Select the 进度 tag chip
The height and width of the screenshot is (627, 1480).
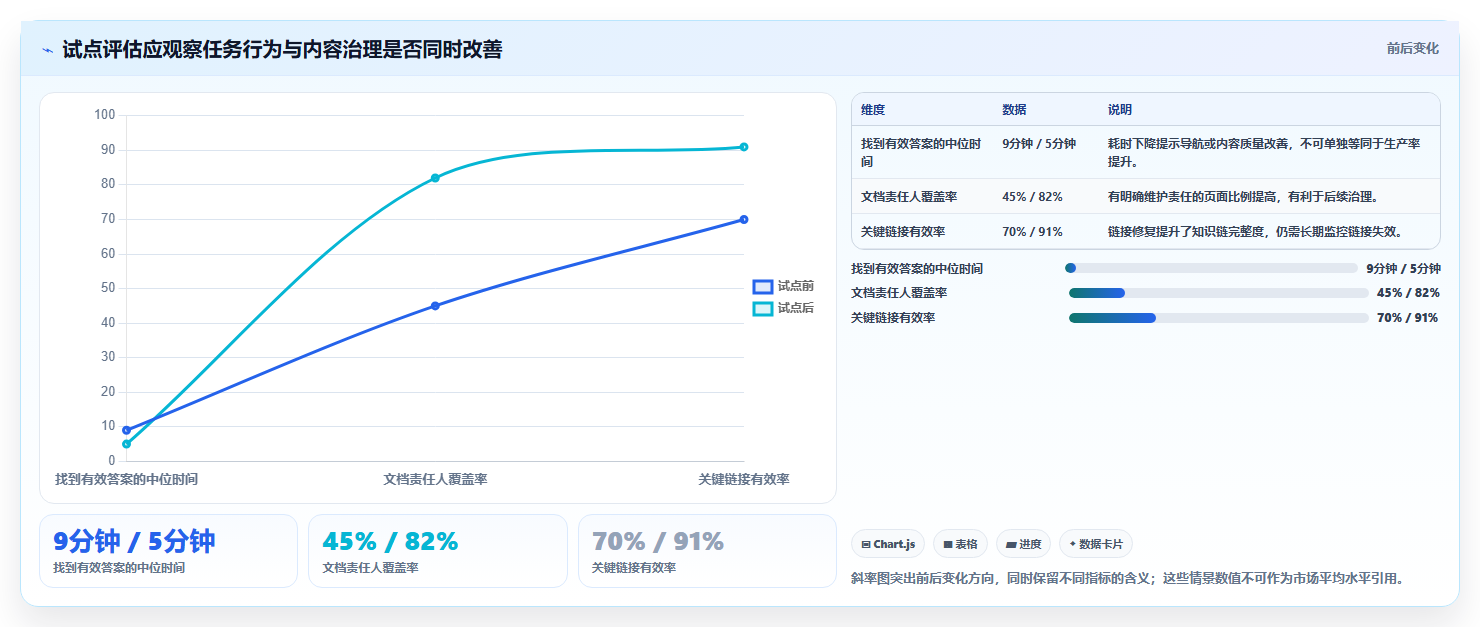click(x=1023, y=544)
